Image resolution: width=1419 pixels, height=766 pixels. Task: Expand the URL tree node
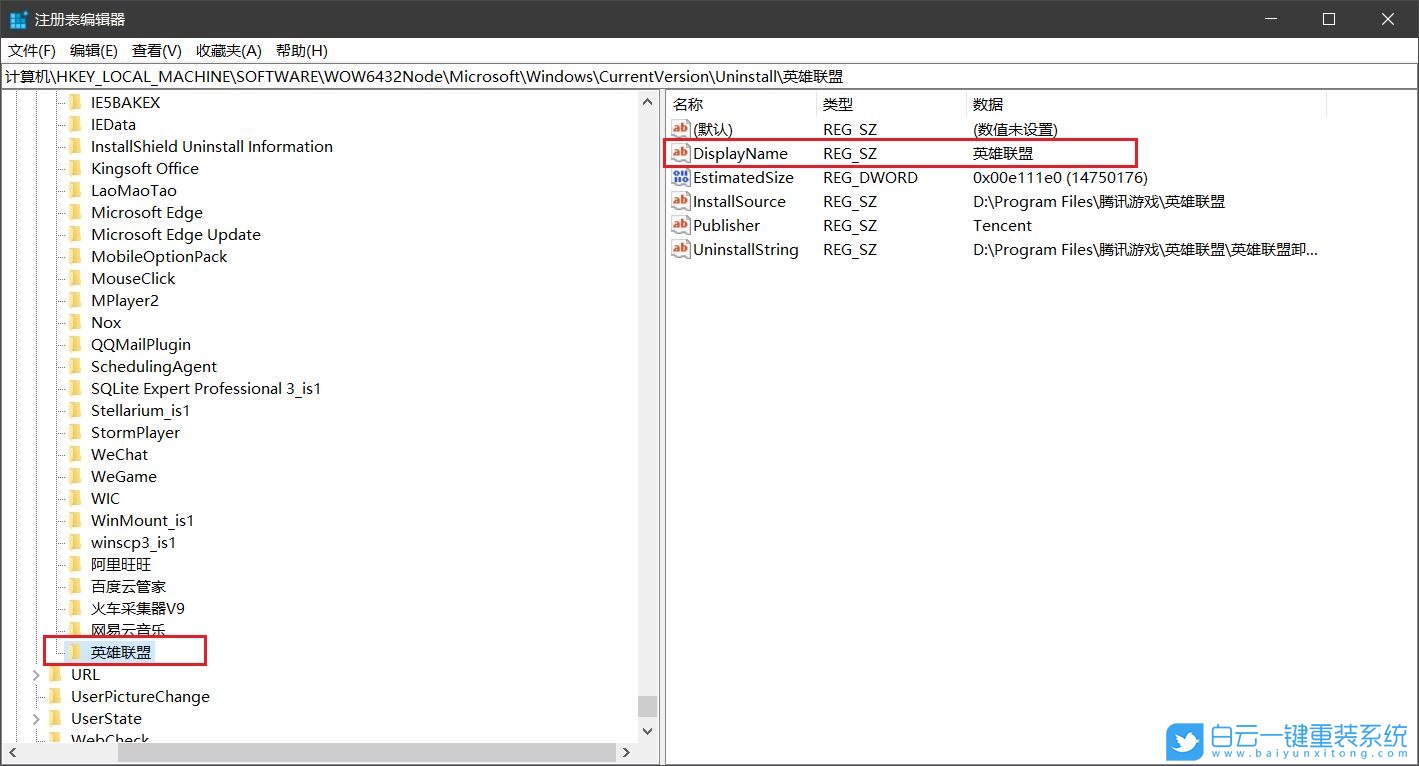click(x=37, y=674)
